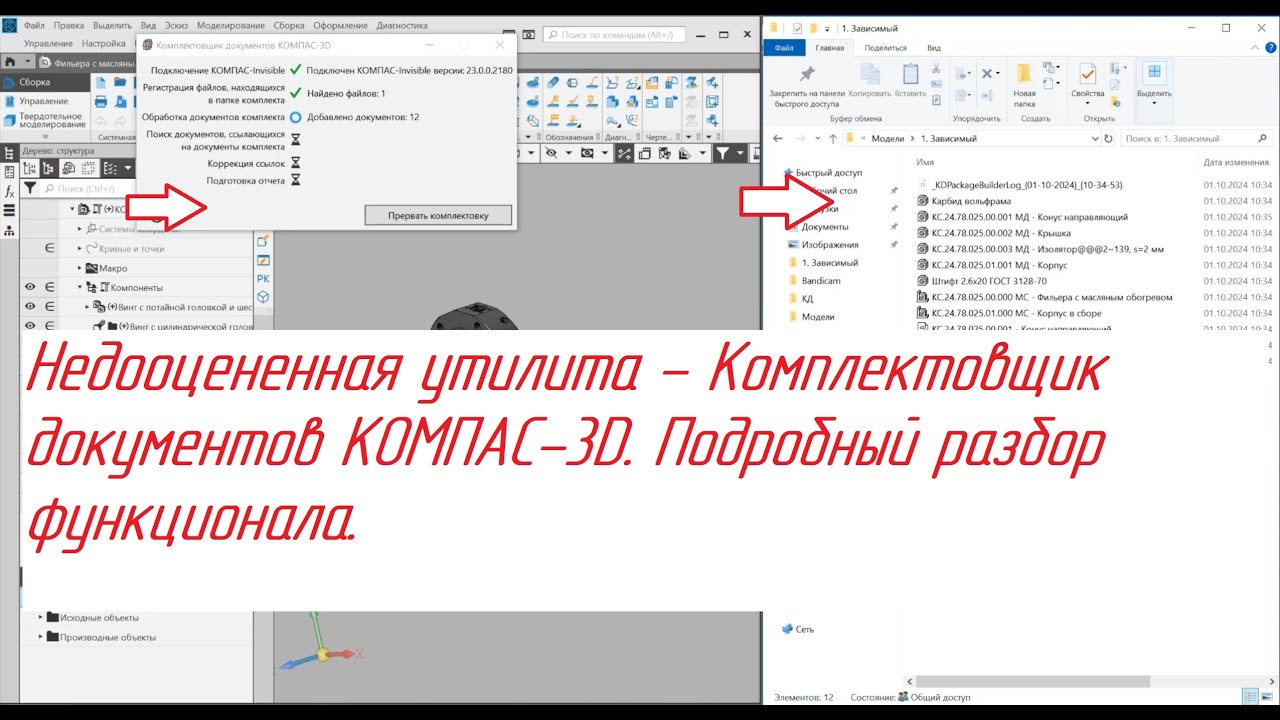
Task: Switch to the Поделиться tab in Explorer
Action: [886, 47]
